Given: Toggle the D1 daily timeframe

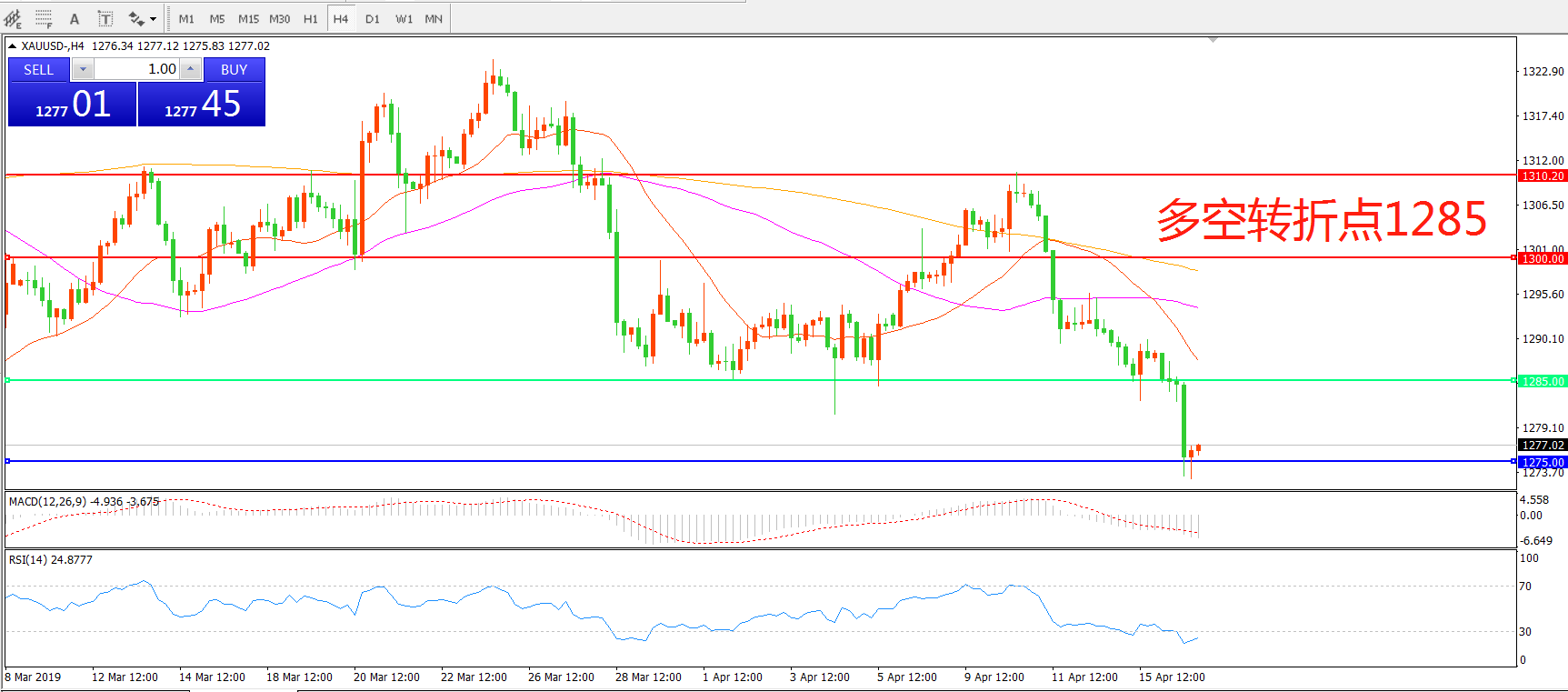Looking at the screenshot, I should coord(373,18).
